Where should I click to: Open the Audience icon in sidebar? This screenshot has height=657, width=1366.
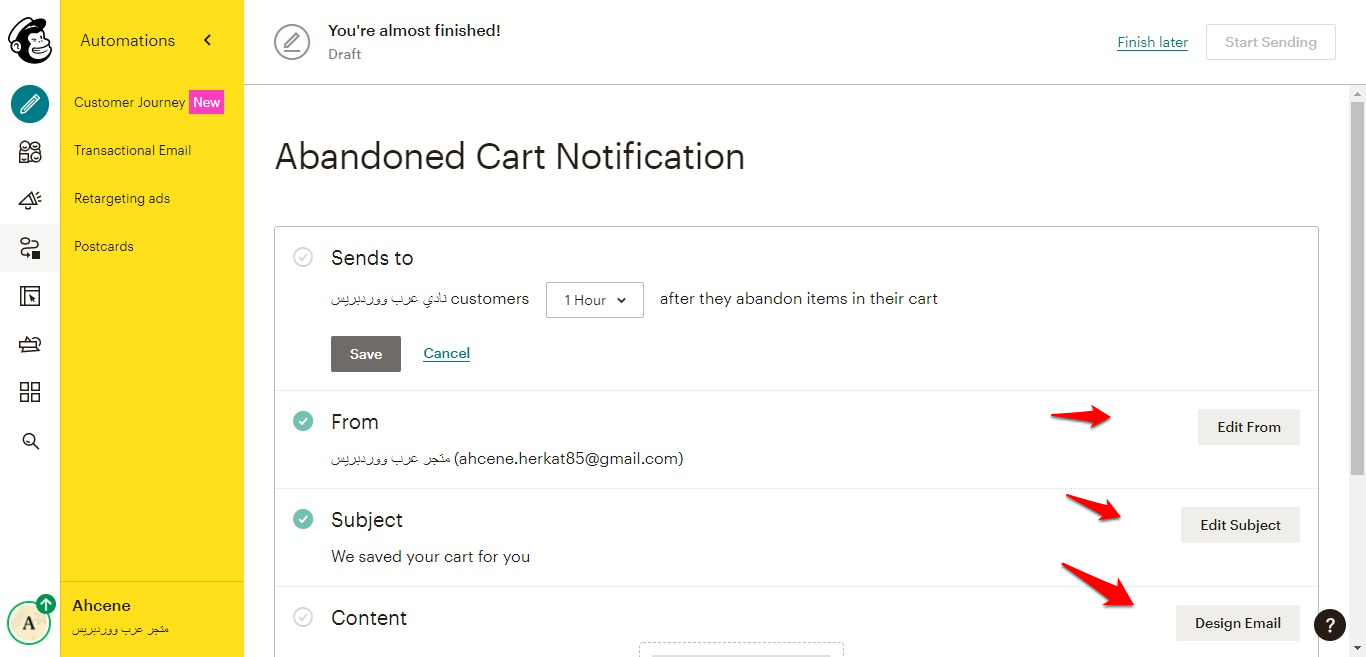[x=30, y=152]
